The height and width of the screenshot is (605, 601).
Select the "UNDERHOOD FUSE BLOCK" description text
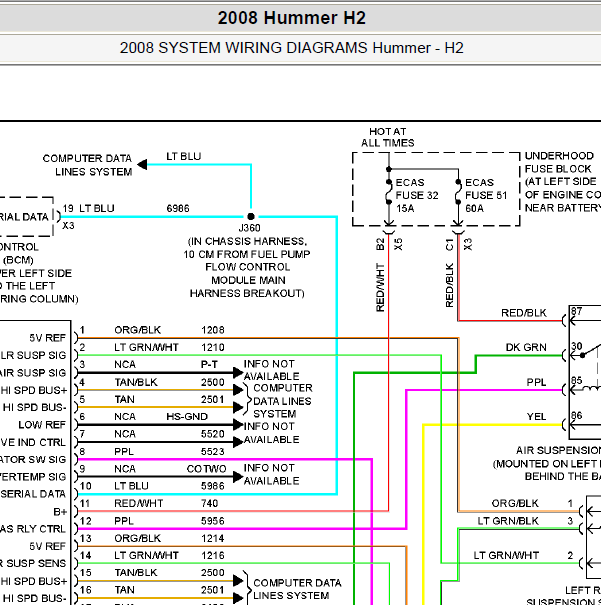(563, 182)
